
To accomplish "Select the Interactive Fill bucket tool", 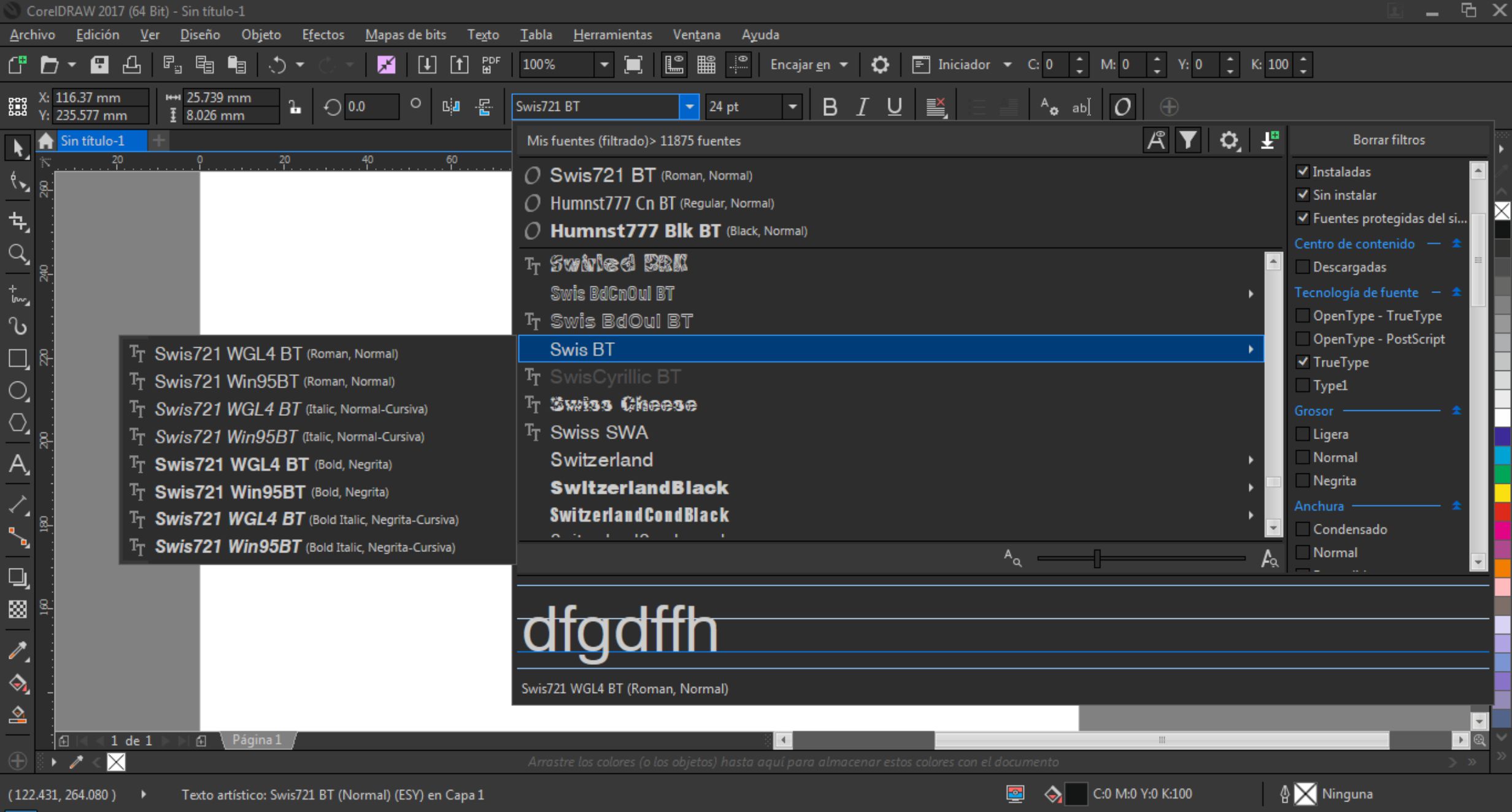I will click(17, 683).
